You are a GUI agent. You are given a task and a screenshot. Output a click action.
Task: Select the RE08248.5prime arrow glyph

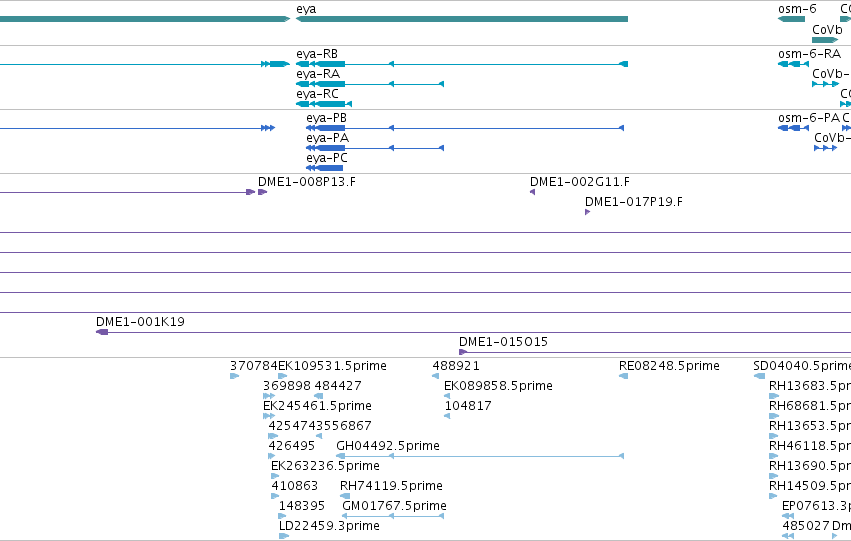coord(623,376)
